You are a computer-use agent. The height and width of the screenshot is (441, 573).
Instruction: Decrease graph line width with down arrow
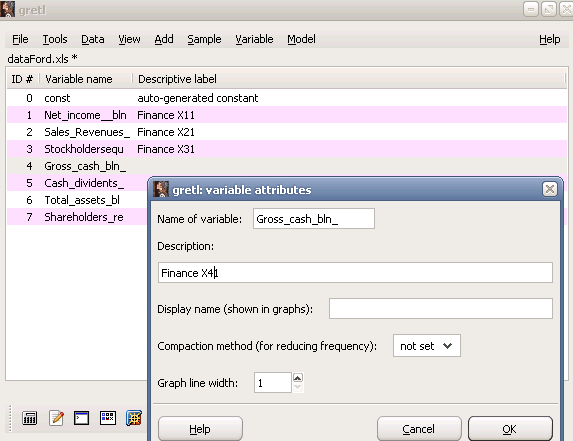[x=298, y=387]
